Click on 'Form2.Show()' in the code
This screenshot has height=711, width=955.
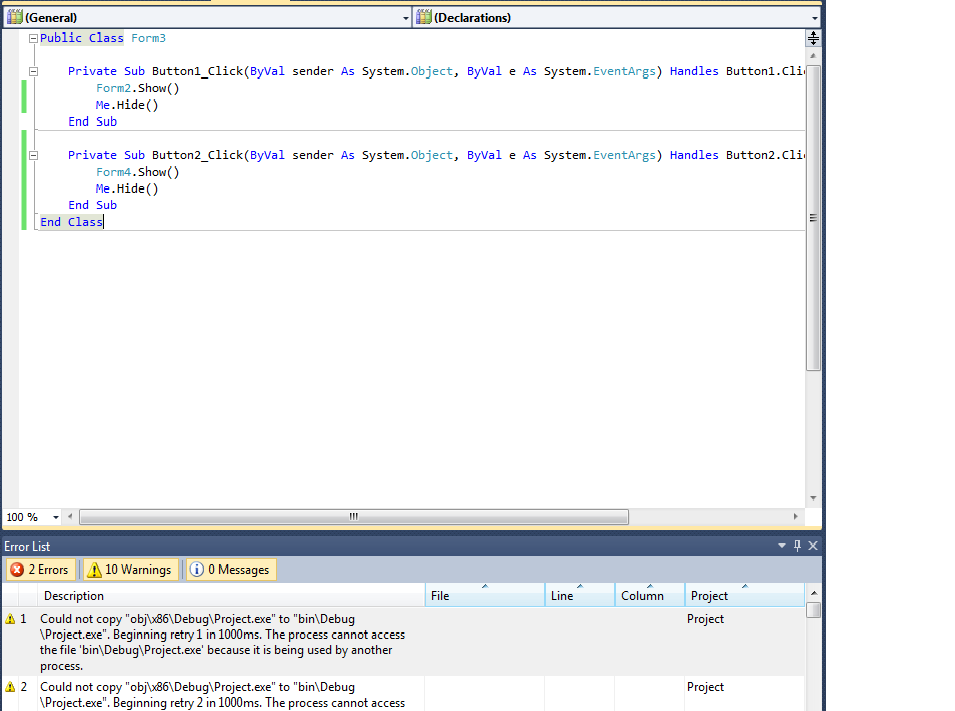pyautogui.click(x=138, y=88)
